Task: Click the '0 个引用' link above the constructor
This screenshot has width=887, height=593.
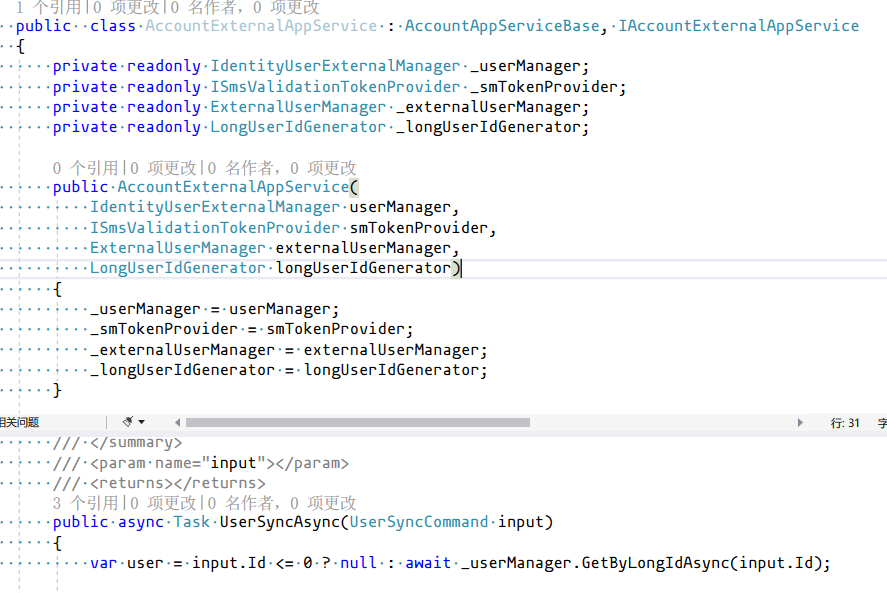Action: tap(81, 167)
